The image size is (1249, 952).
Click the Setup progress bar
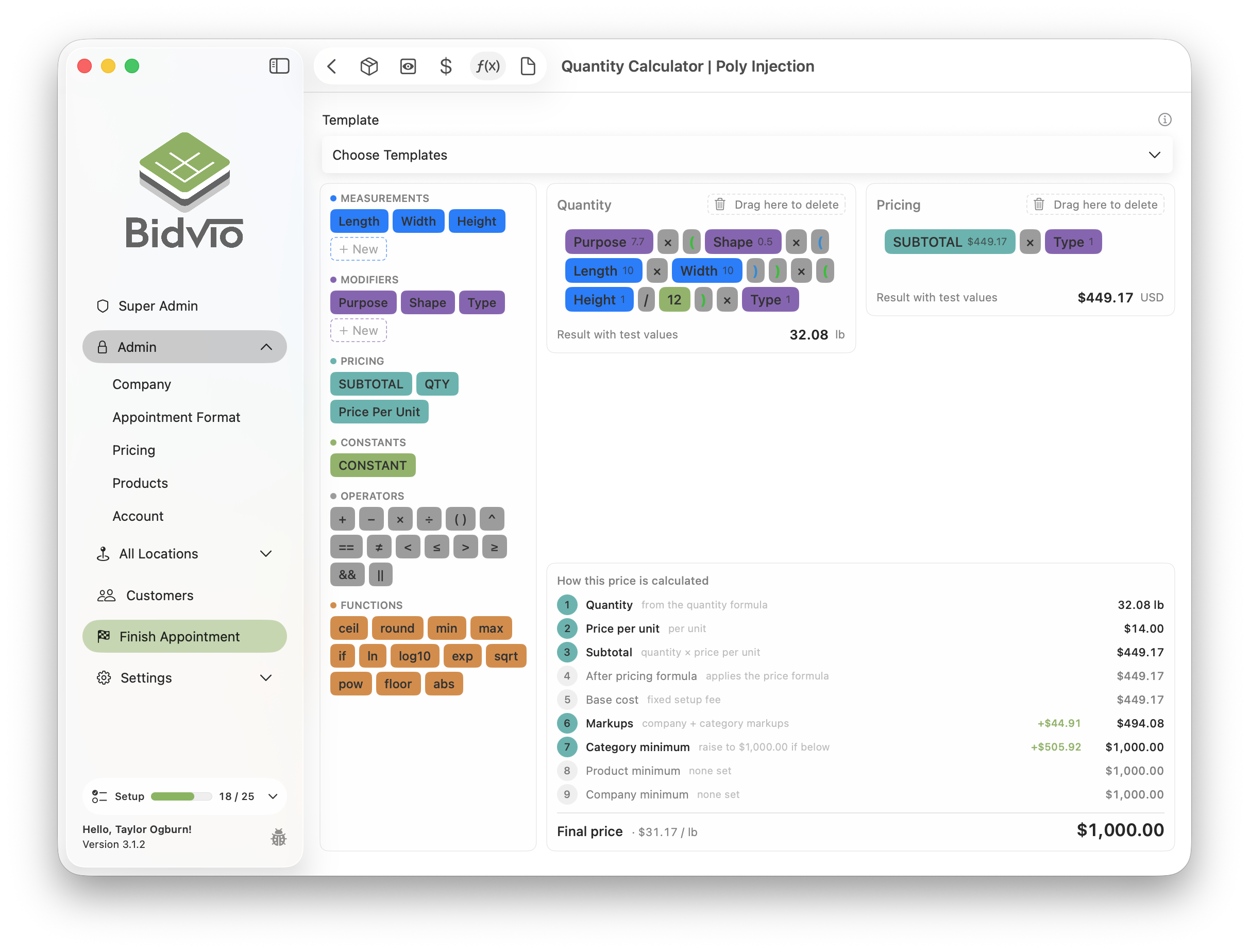181,796
